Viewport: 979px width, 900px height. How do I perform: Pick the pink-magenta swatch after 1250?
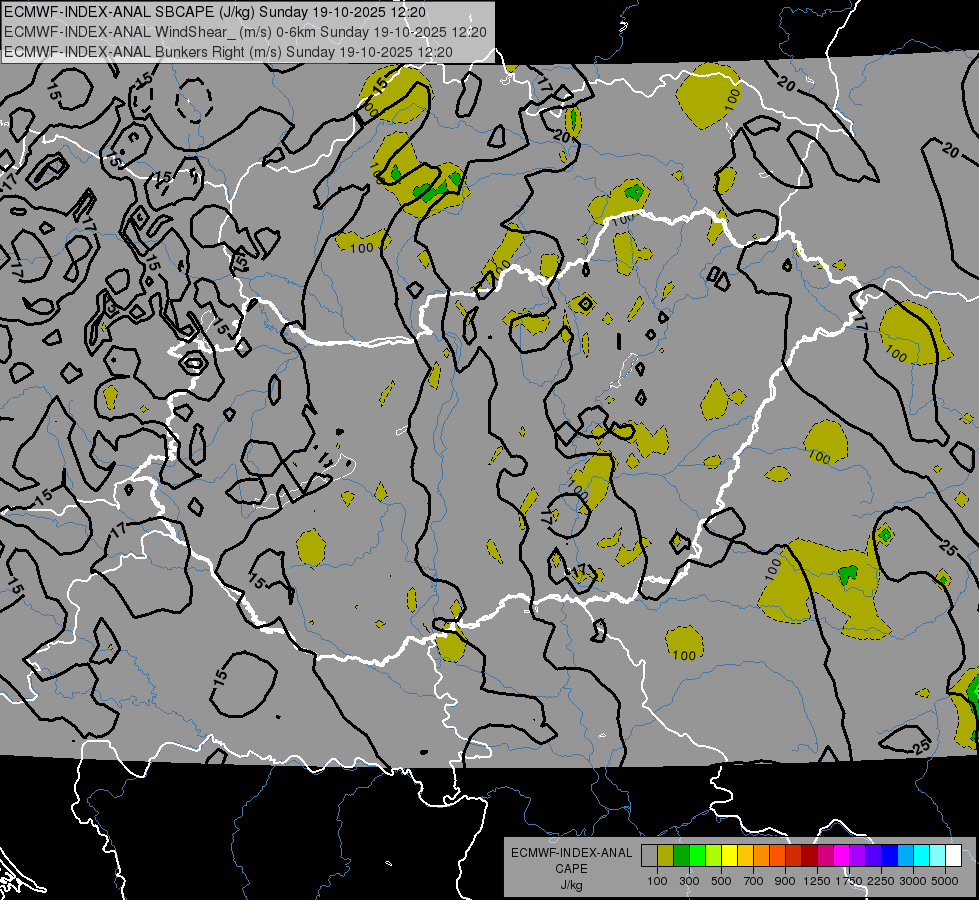coord(826,856)
